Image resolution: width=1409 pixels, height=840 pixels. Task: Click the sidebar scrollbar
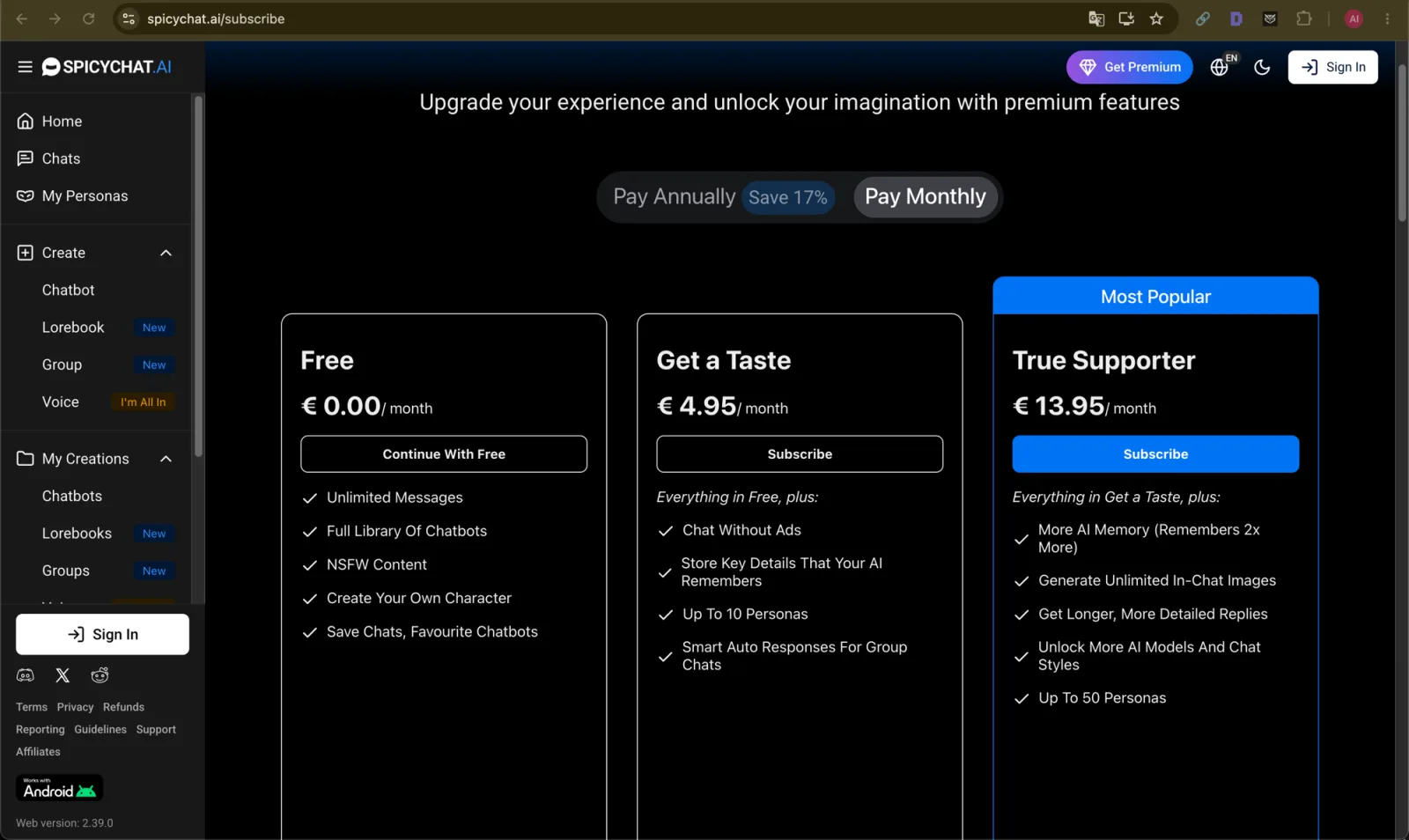[x=198, y=276]
